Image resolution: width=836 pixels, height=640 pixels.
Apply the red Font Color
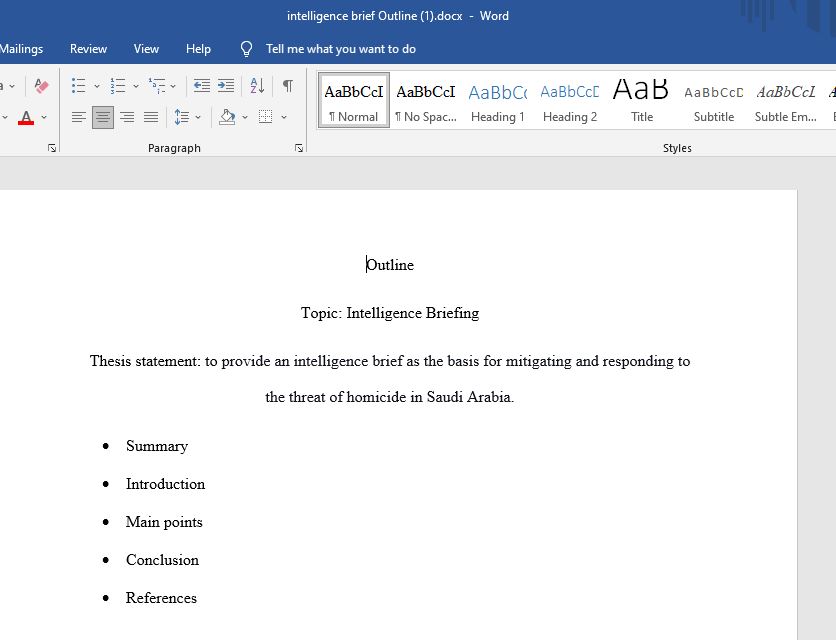[x=26, y=118]
